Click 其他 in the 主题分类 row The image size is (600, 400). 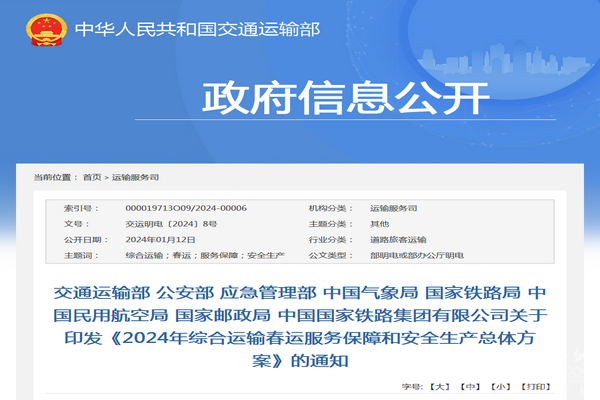point(379,224)
